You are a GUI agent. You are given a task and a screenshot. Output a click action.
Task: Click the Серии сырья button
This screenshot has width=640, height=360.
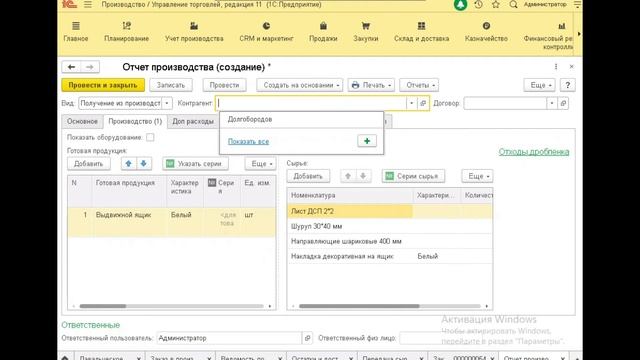coord(413,176)
